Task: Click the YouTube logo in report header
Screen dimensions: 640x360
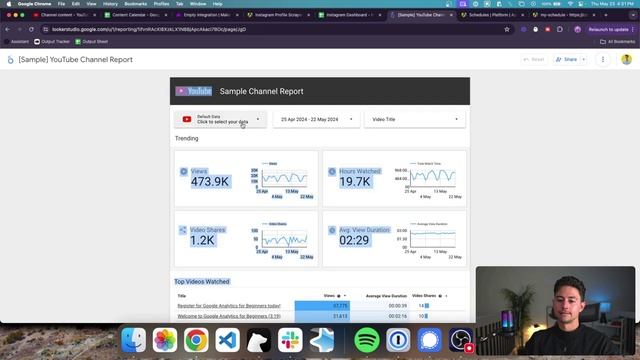Action: [x=193, y=91]
